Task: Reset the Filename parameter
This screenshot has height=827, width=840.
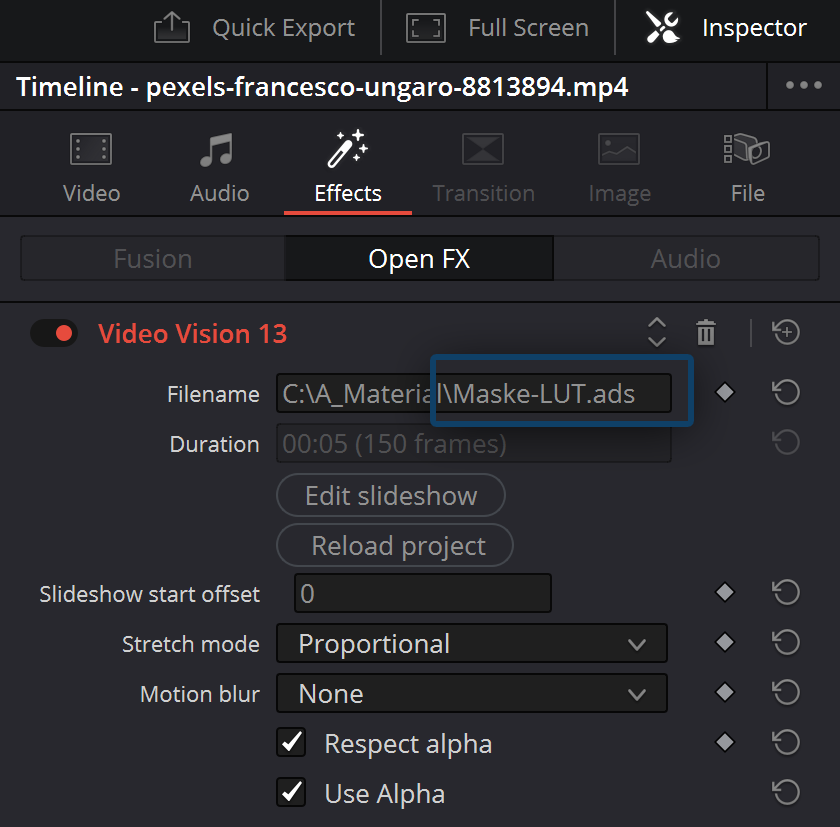Action: click(x=786, y=393)
